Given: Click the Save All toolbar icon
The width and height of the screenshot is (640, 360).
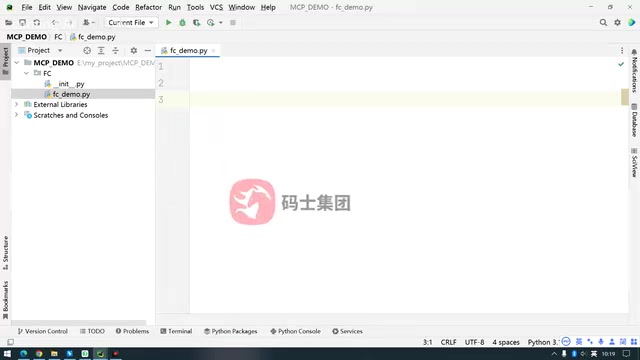Looking at the screenshot, I should click(22, 22).
